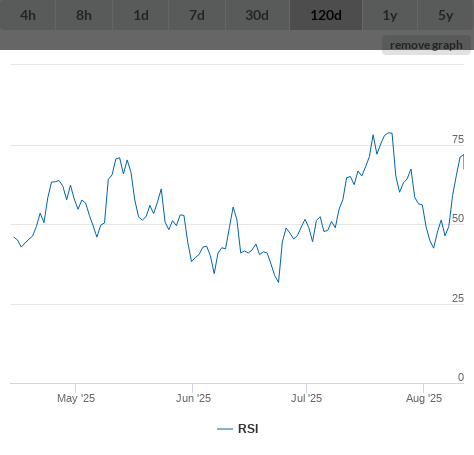The width and height of the screenshot is (474, 455).
Task: Click the remove graph button
Action: point(426,45)
